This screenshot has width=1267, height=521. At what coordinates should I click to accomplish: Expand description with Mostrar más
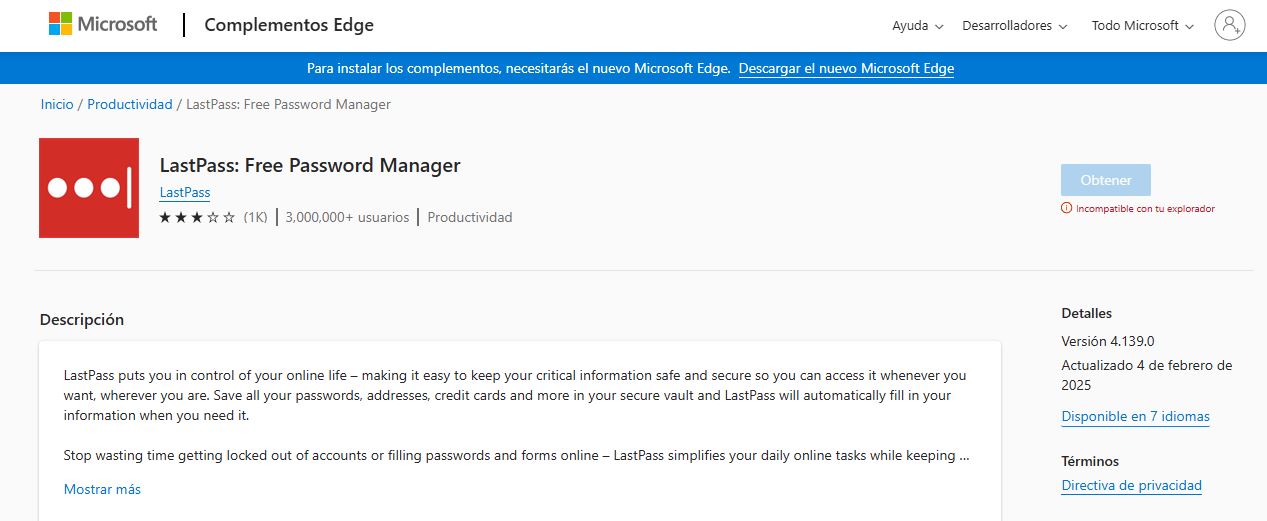(x=102, y=489)
